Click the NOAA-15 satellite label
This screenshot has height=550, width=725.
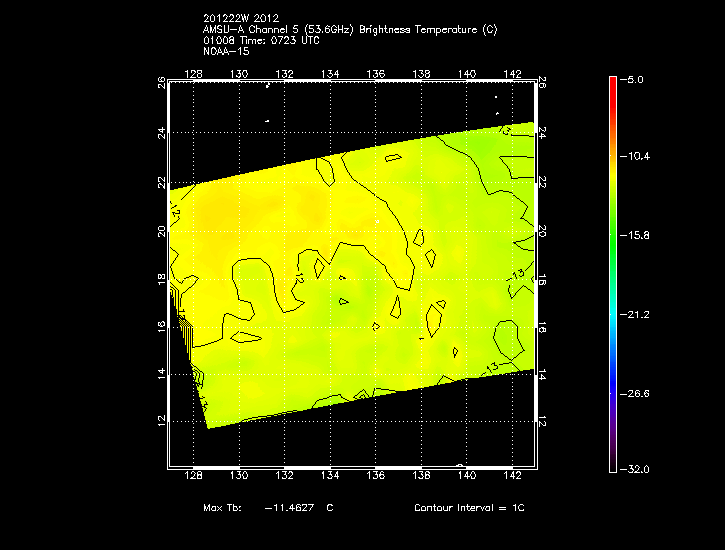pyautogui.click(x=225, y=50)
